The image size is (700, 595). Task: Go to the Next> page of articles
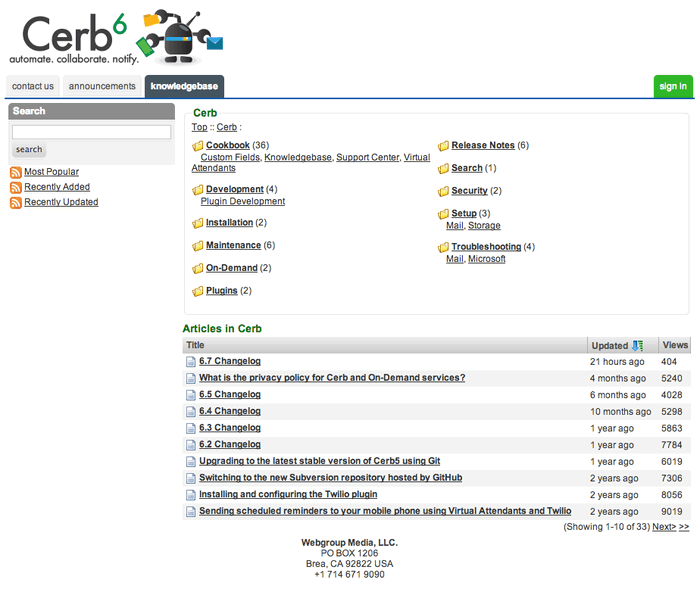pyautogui.click(x=664, y=527)
